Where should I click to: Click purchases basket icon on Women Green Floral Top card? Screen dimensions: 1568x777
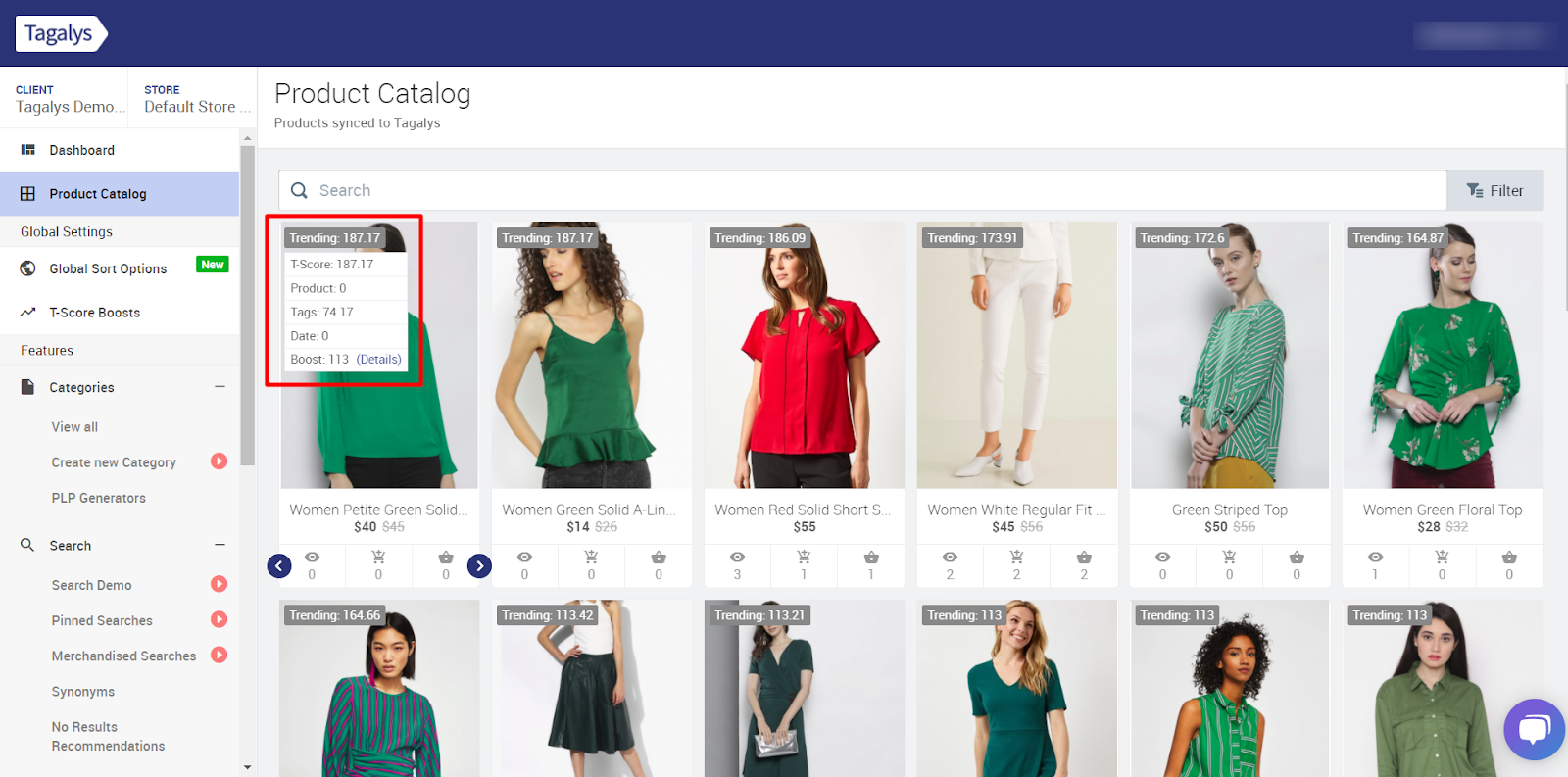tap(1509, 557)
